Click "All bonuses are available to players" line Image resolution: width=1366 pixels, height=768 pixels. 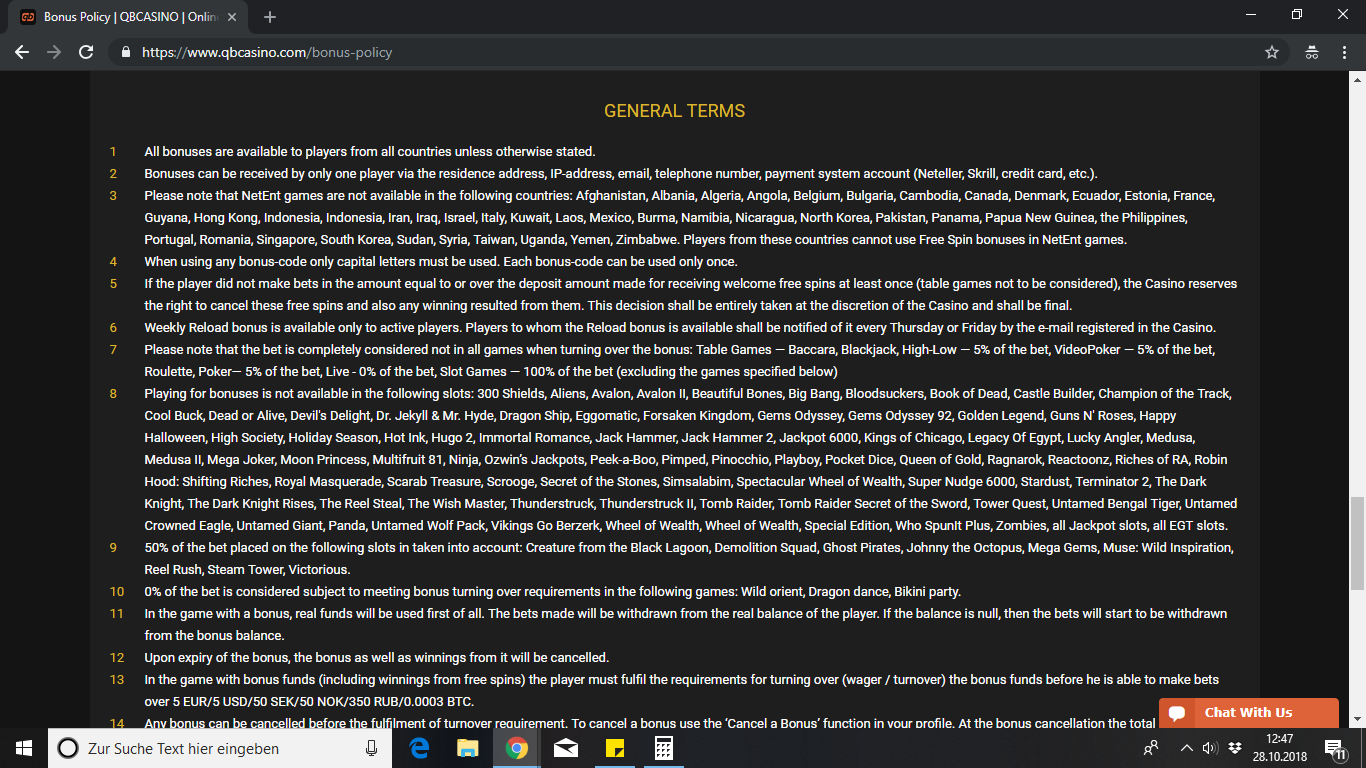pyautogui.click(x=370, y=152)
